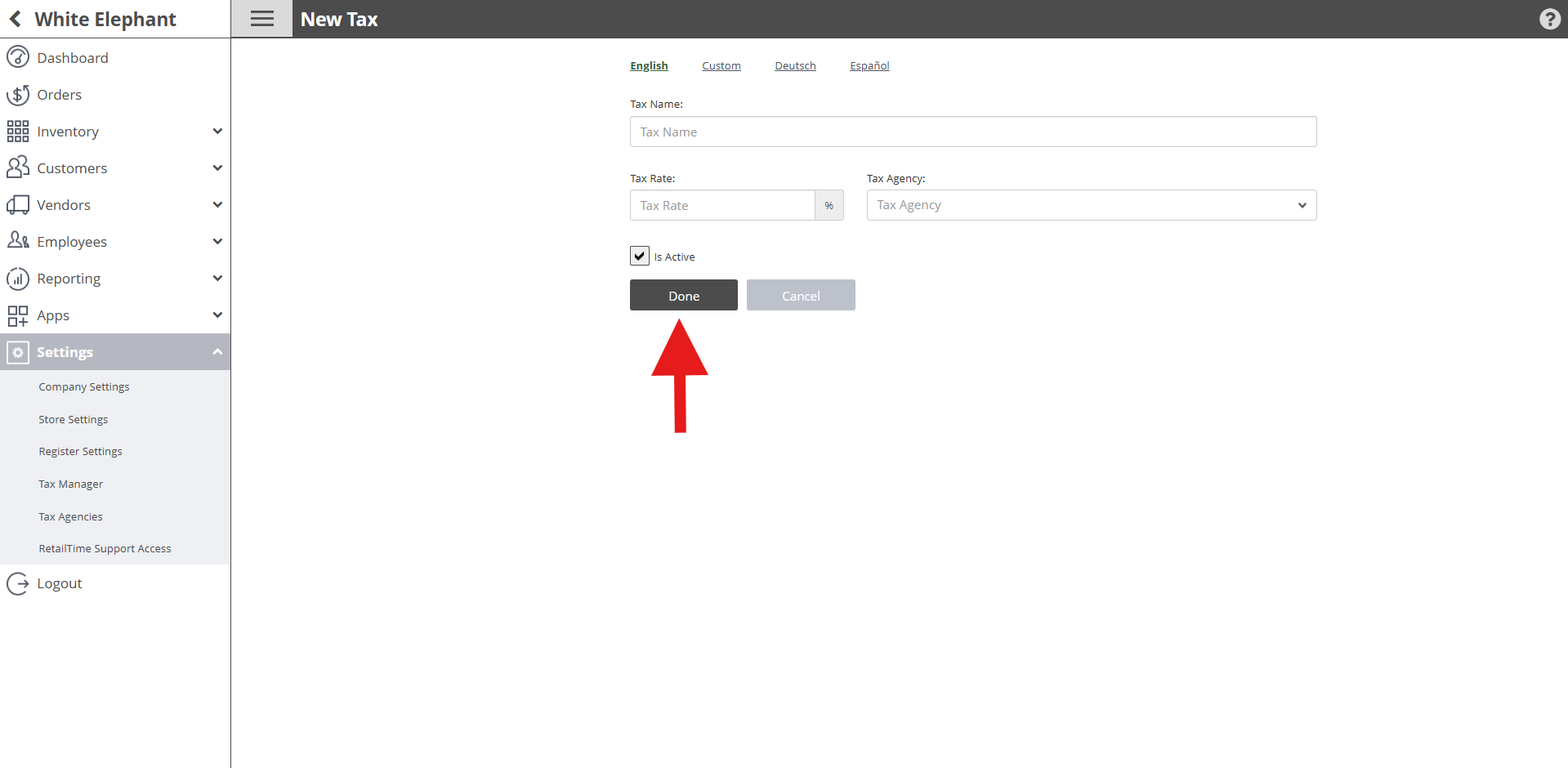Viewport: 1568px width, 768px height.
Task: Click the Reporting chart icon
Action: (x=18, y=279)
